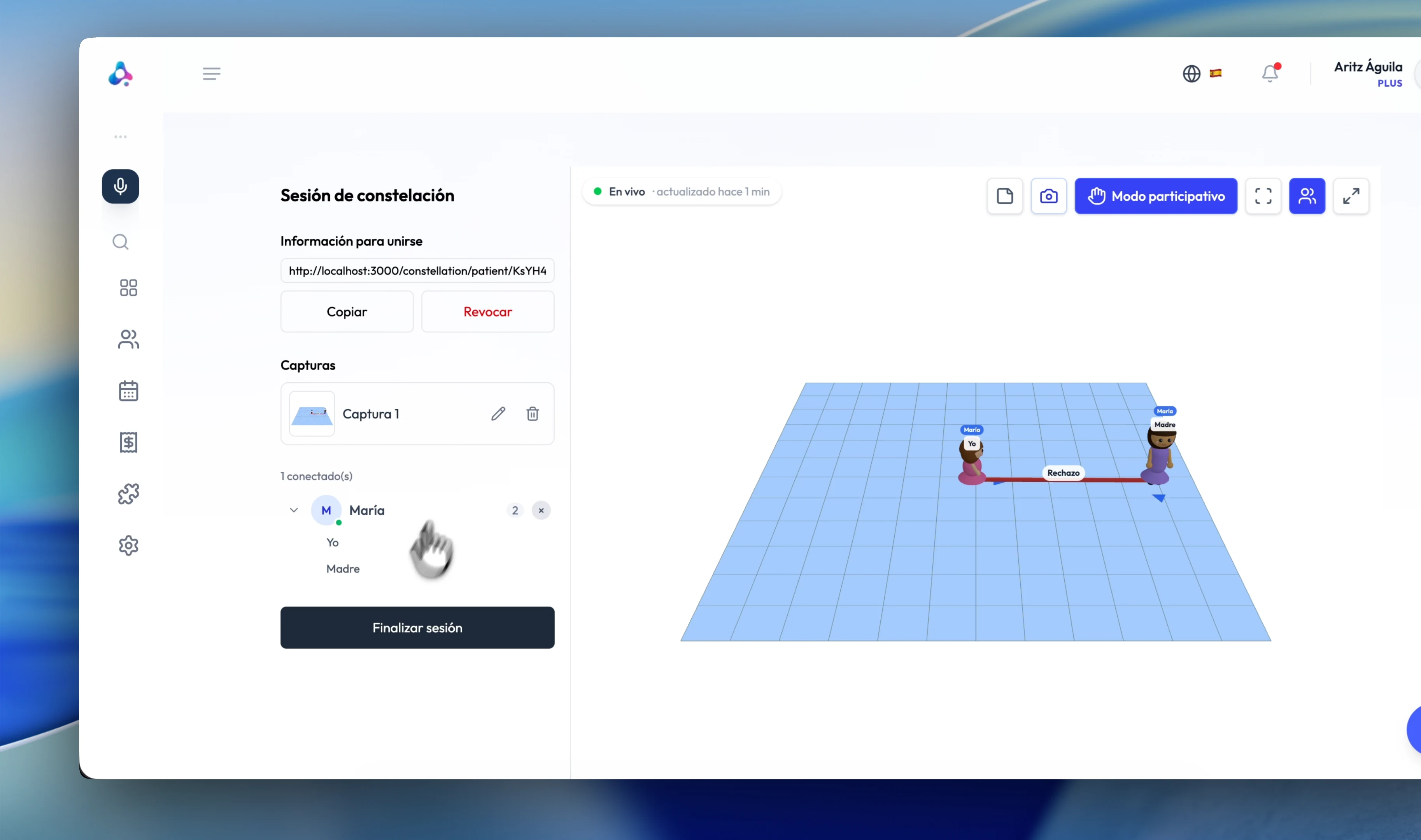
Task: Toggle the hamburger menu icon
Action: (211, 73)
